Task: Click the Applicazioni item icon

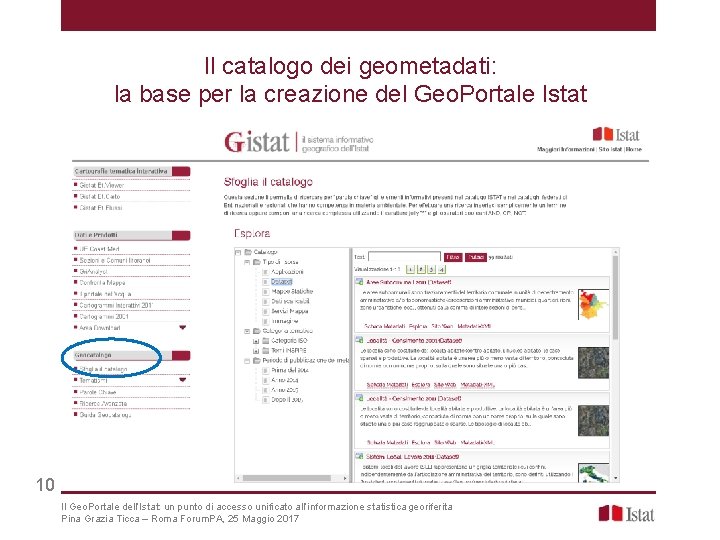Action: [x=265, y=272]
